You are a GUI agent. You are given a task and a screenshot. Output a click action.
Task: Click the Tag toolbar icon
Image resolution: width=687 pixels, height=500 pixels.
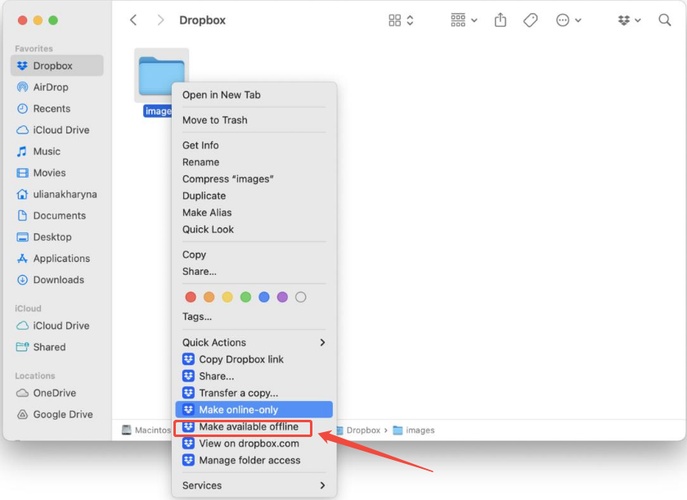(x=531, y=20)
